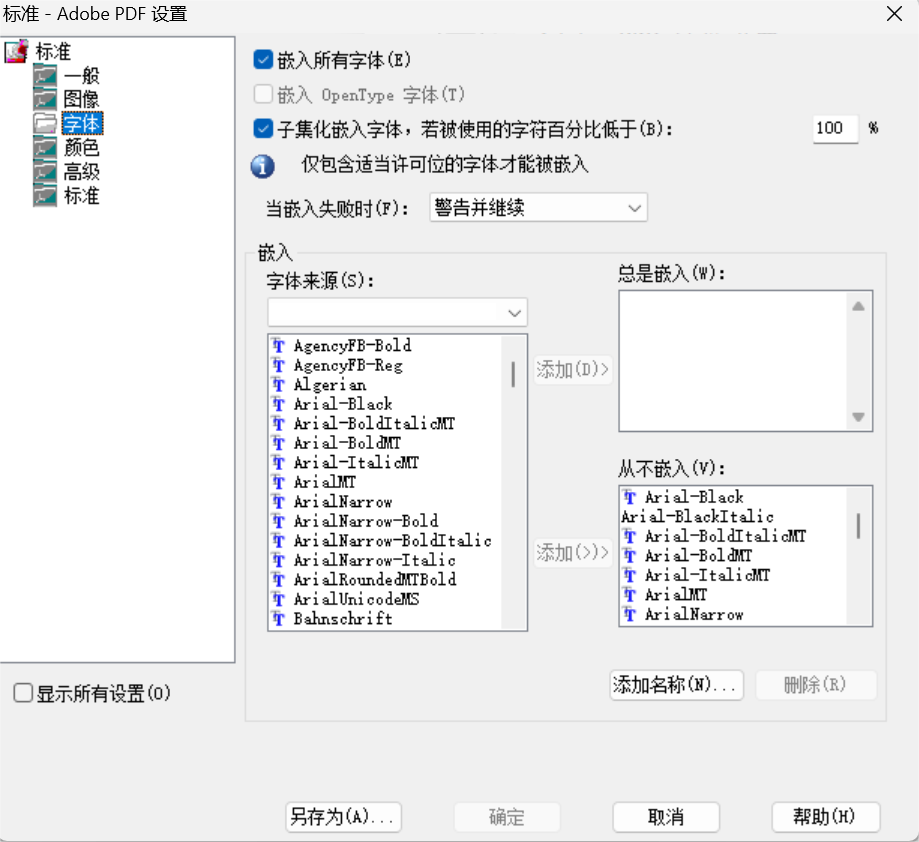Enable 显示所有设置 checkbox
Image resolution: width=919 pixels, height=842 pixels.
click(23, 693)
